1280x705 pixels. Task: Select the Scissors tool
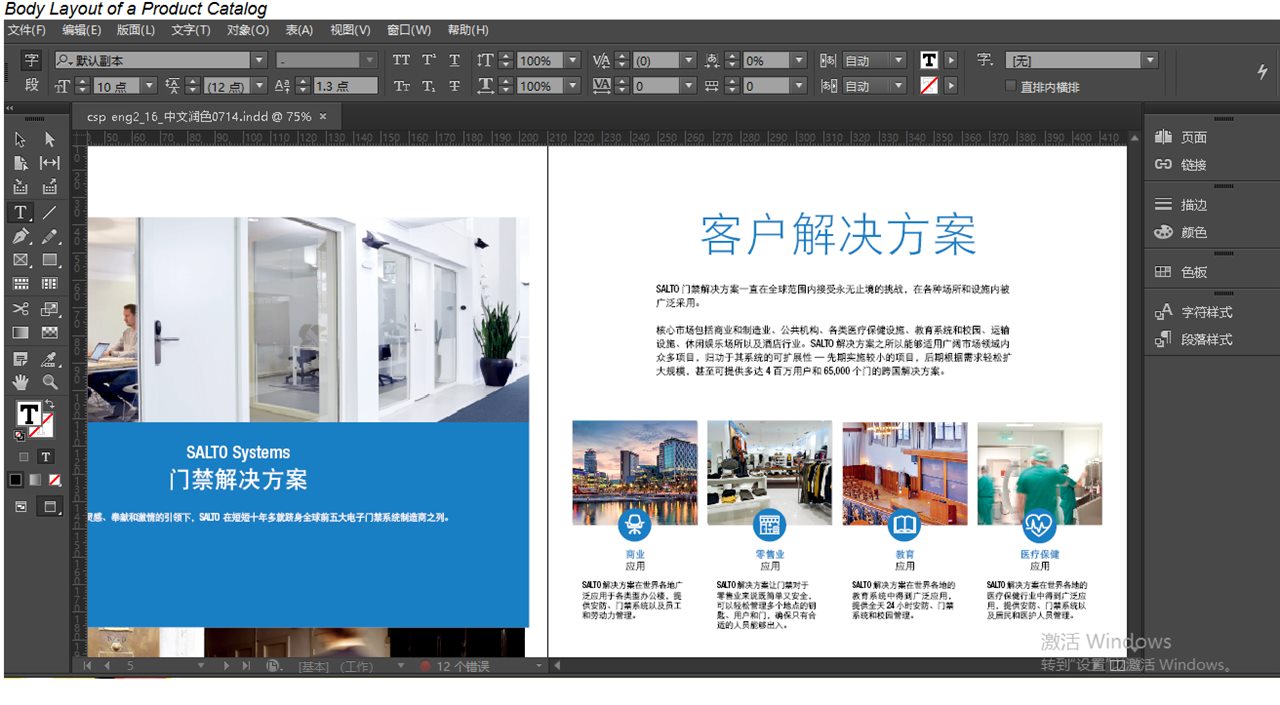[x=20, y=309]
